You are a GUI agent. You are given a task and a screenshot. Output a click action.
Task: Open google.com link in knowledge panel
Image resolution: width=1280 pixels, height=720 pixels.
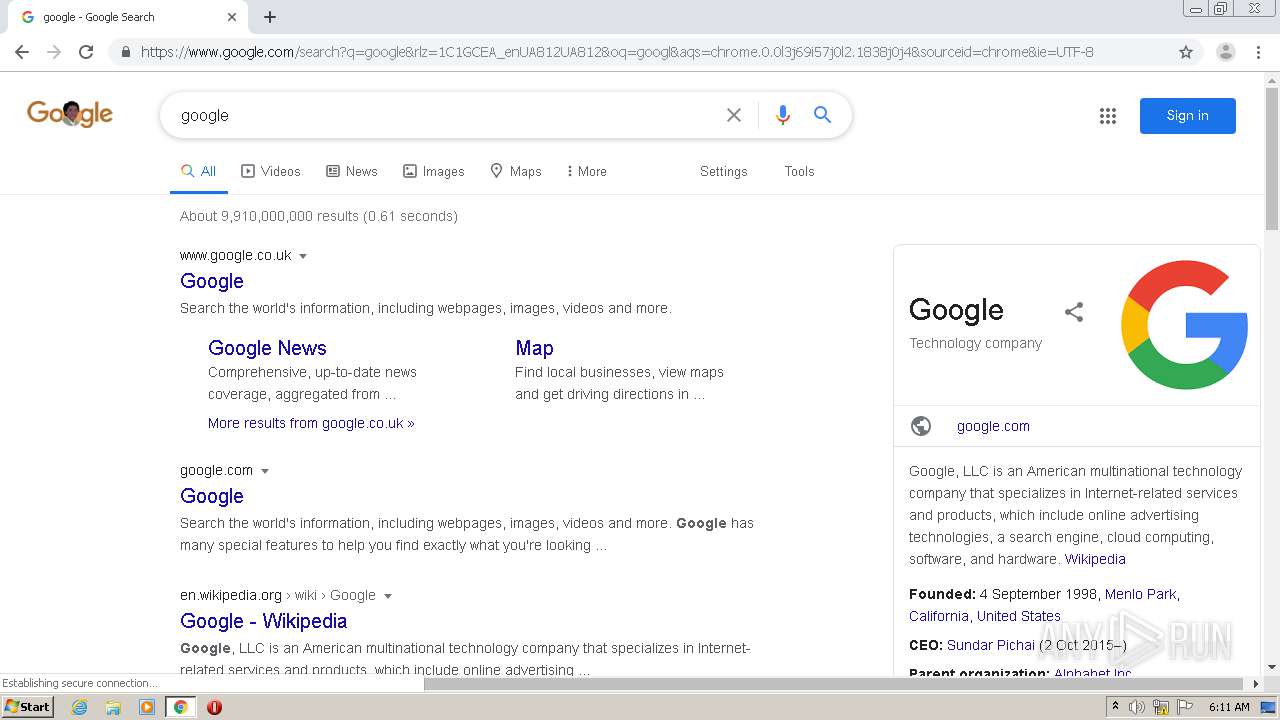click(993, 426)
